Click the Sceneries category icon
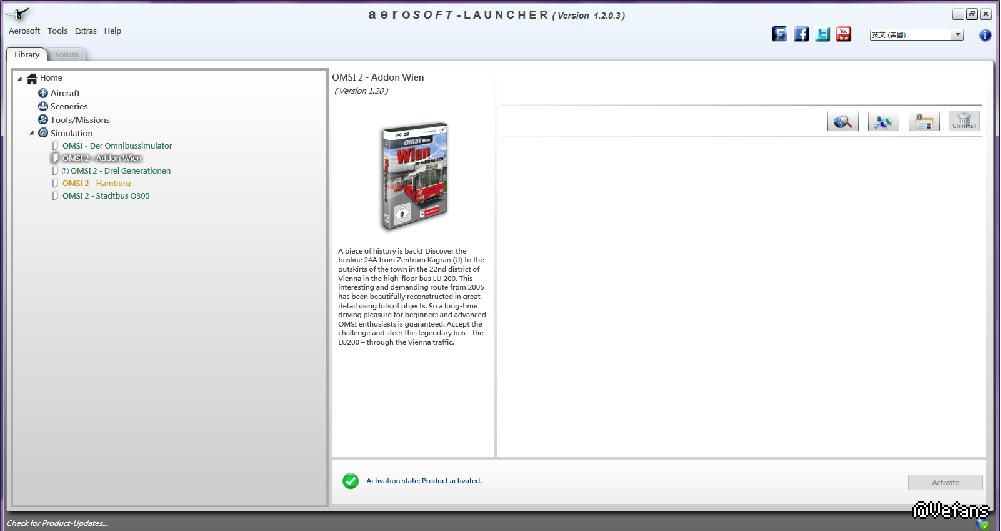The height and width of the screenshot is (531, 1001). pyautogui.click(x=43, y=107)
